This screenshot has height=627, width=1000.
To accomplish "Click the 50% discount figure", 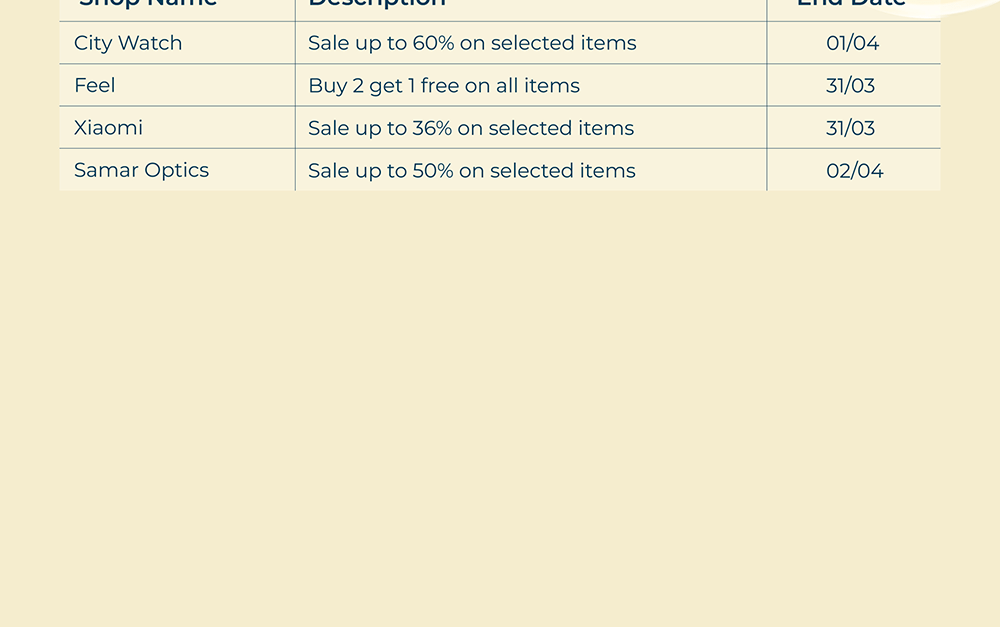I will coord(433,170).
